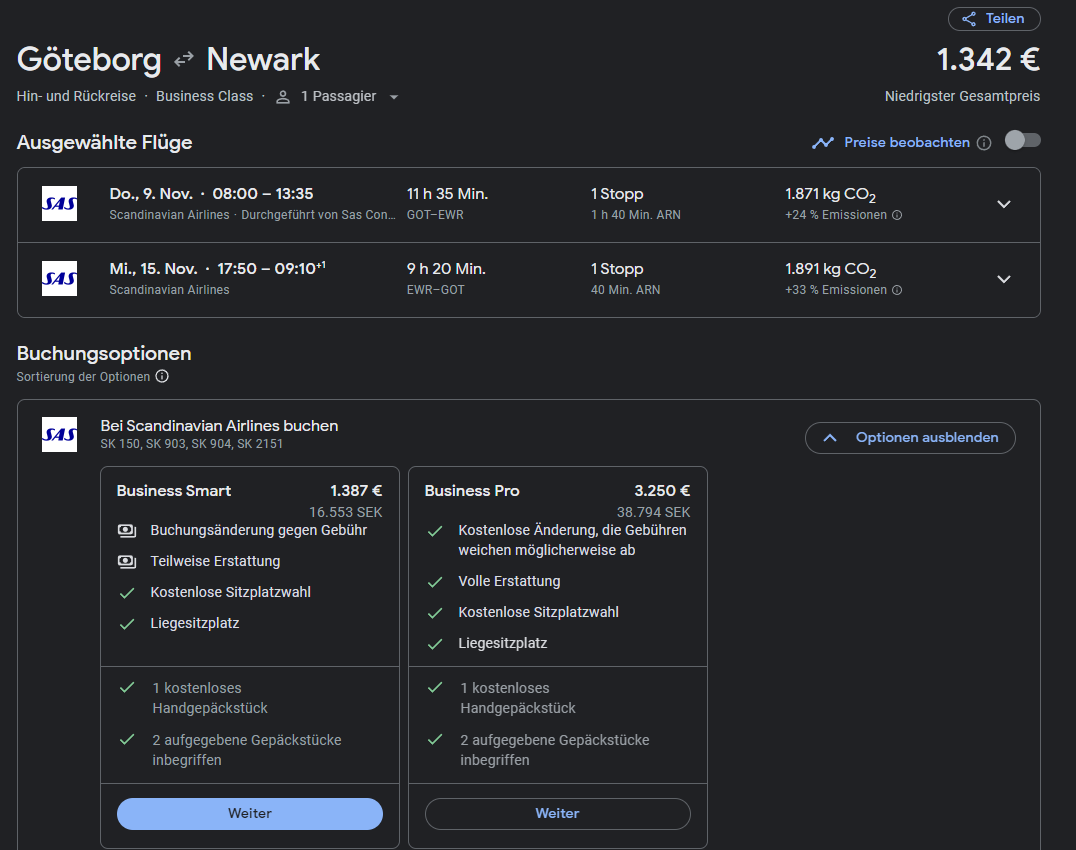The width and height of the screenshot is (1076, 850).
Task: Click the price tracking graph icon
Action: [822, 143]
